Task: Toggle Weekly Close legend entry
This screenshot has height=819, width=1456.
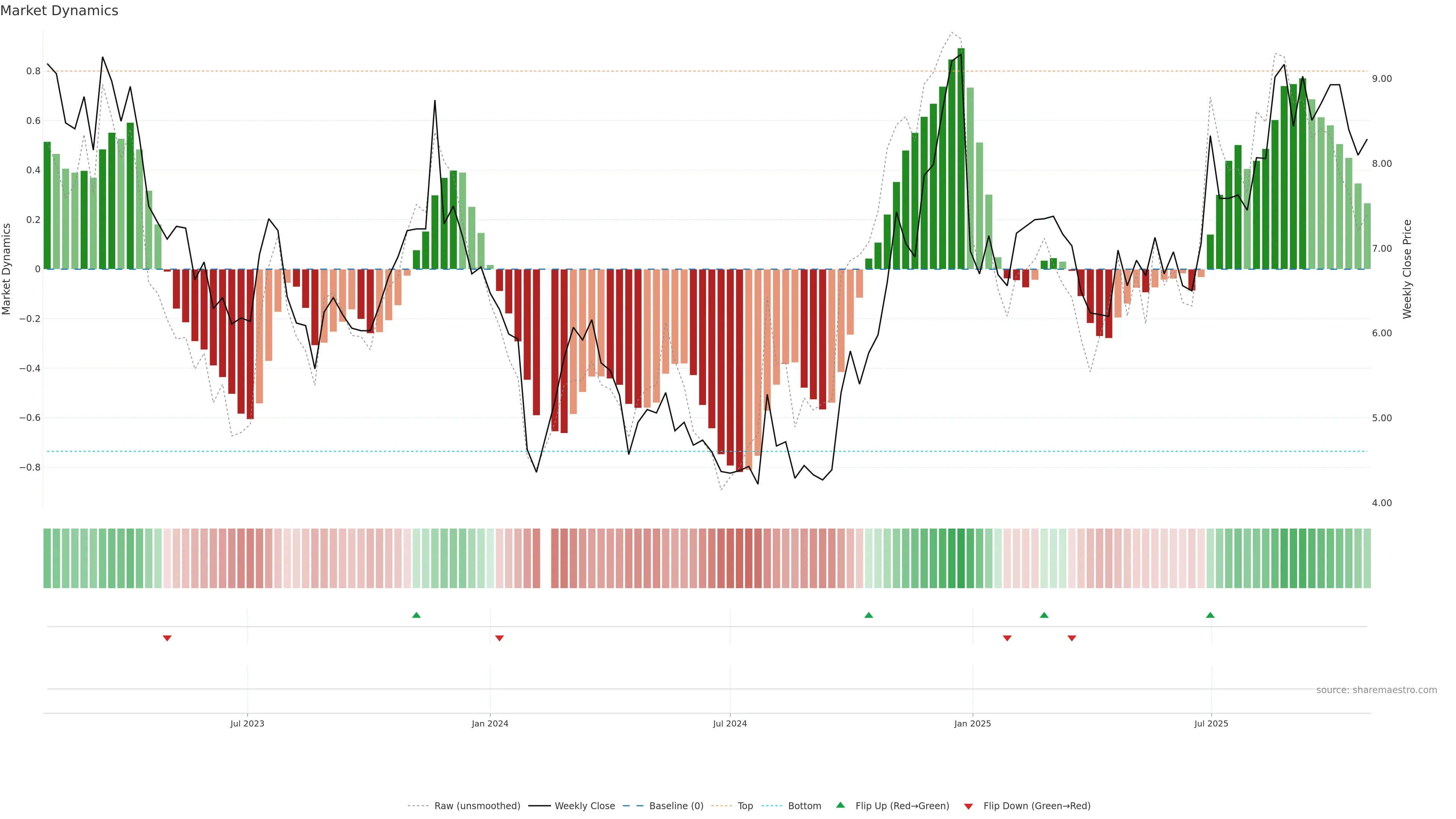Action: 584,805
